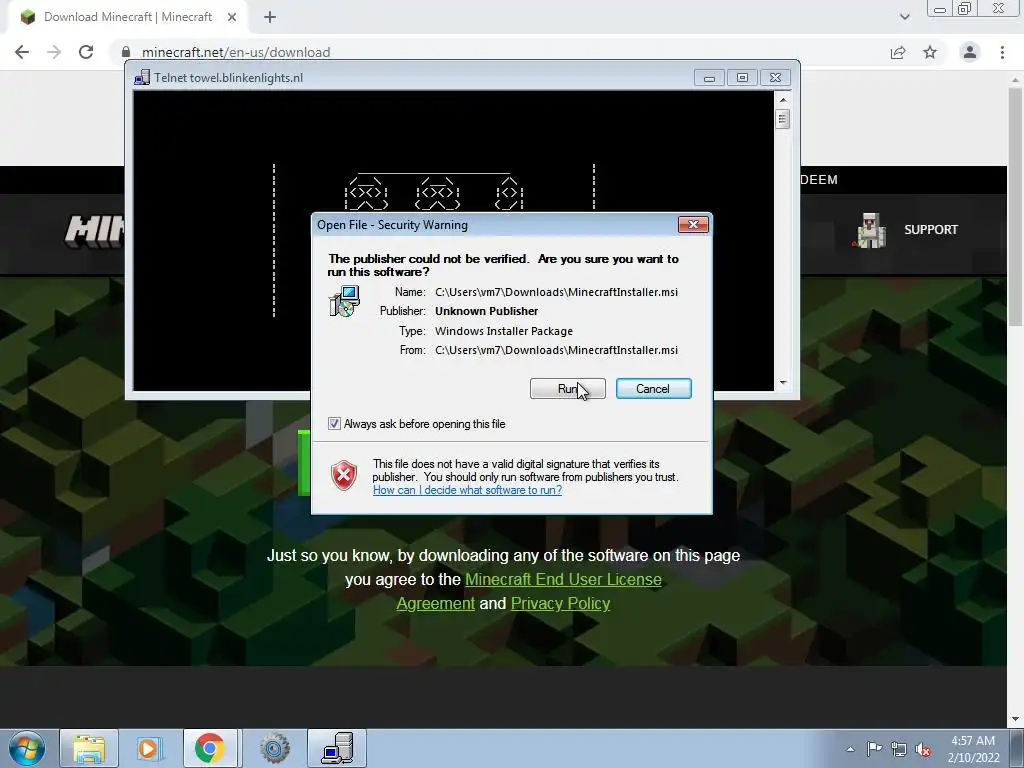The height and width of the screenshot is (768, 1024).
Task: Close the Open File Security Warning dialog
Action: point(693,225)
